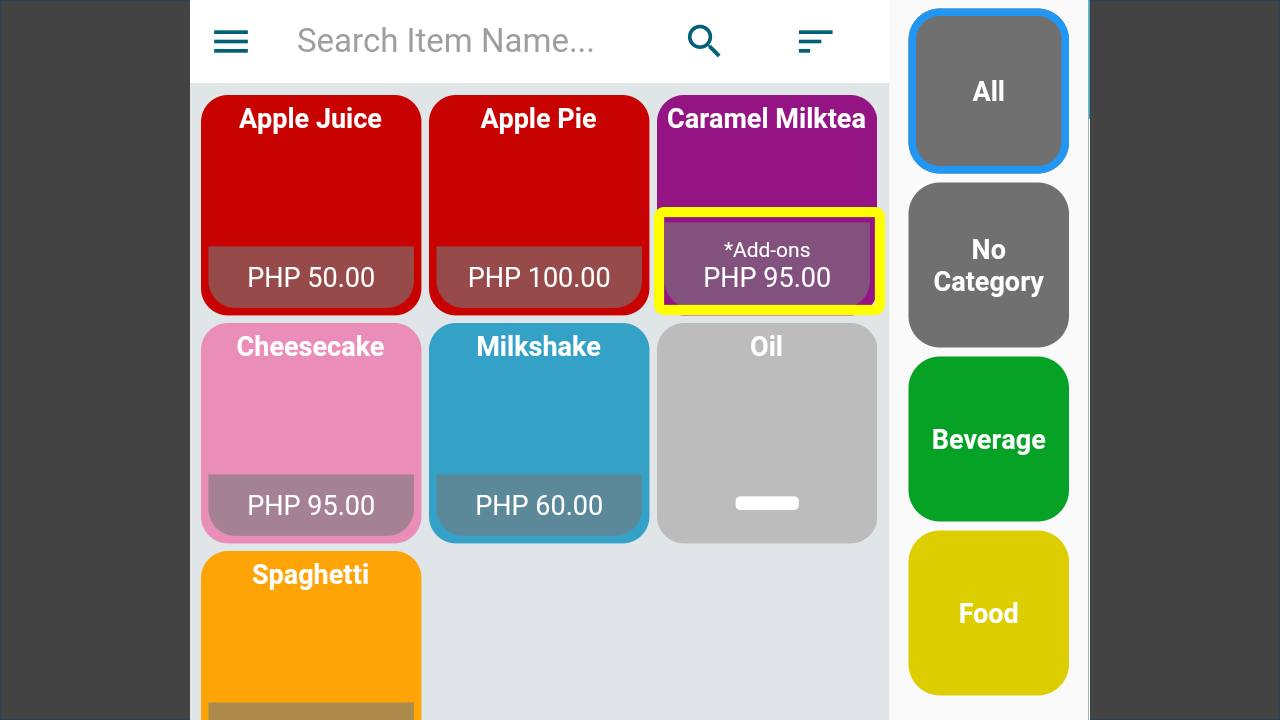Viewport: 1280px width, 720px height.
Task: Select the All category tab
Action: pos(988,91)
